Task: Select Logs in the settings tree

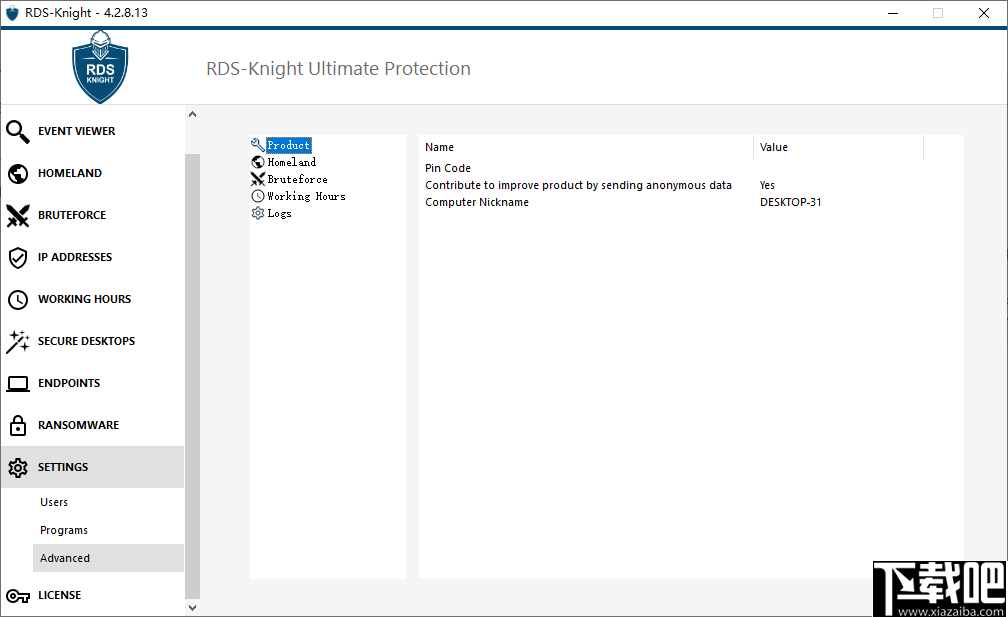Action: pos(279,213)
